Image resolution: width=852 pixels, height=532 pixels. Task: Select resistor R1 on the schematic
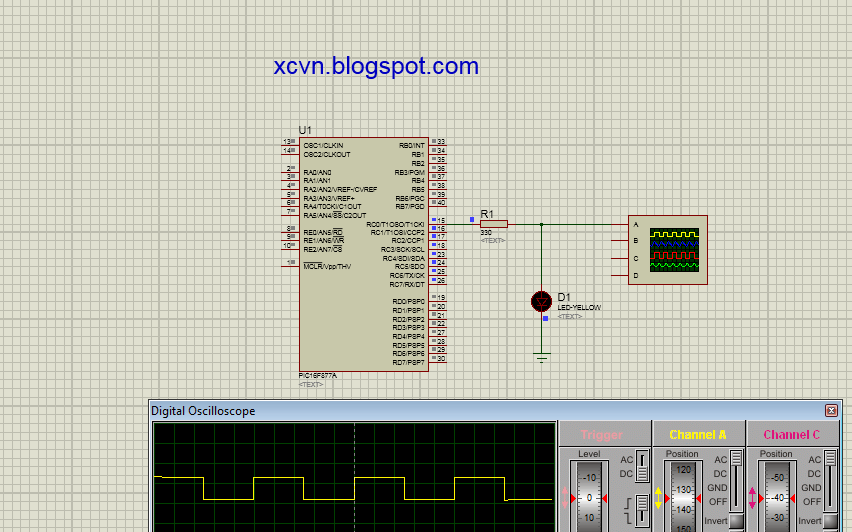pos(494,224)
